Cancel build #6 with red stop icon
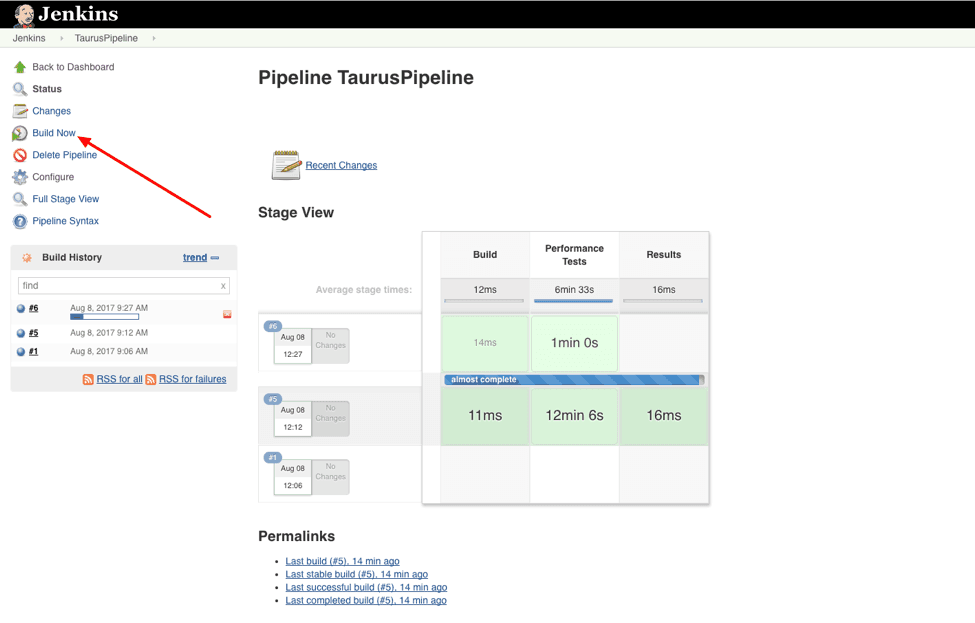This screenshot has width=975, height=623. coord(227,314)
